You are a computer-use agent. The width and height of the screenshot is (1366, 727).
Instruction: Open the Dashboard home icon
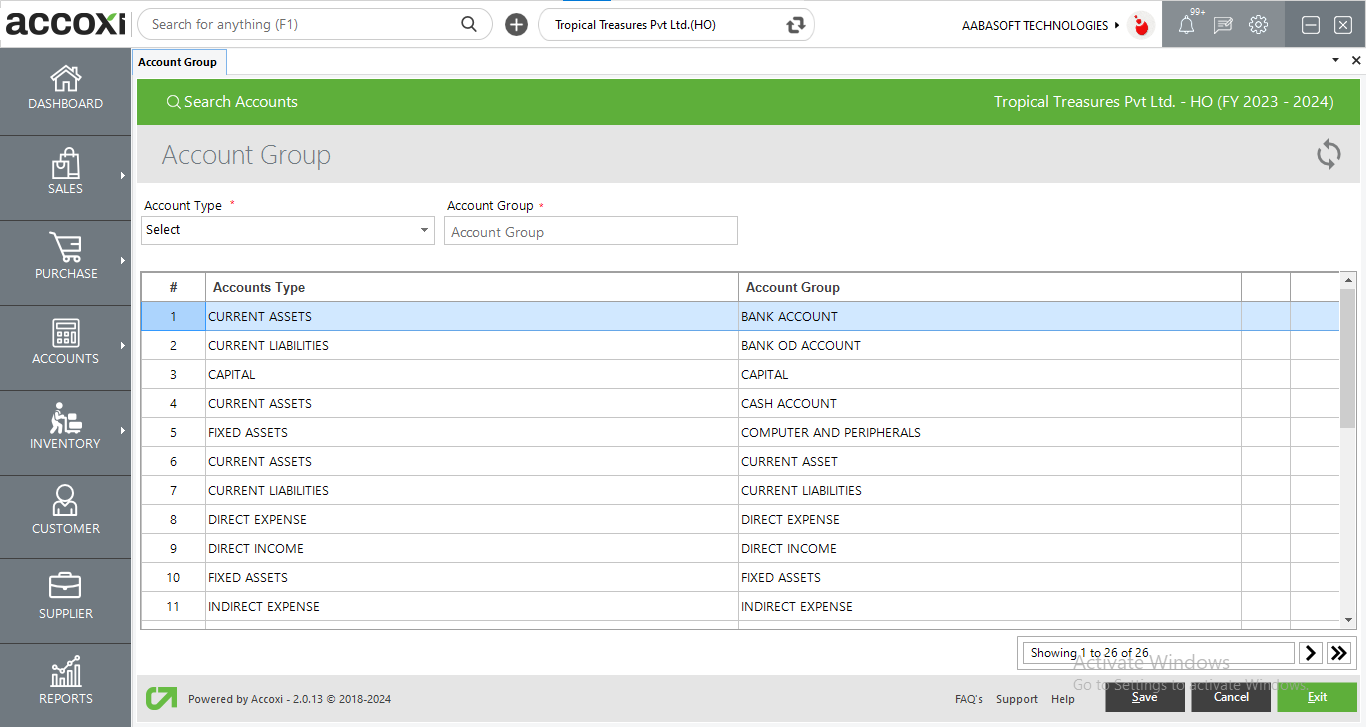coord(65,79)
